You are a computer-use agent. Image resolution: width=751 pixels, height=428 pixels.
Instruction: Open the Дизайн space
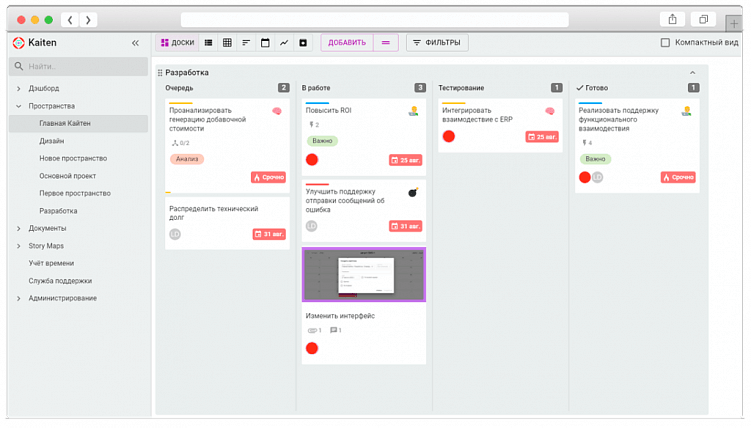pos(52,141)
